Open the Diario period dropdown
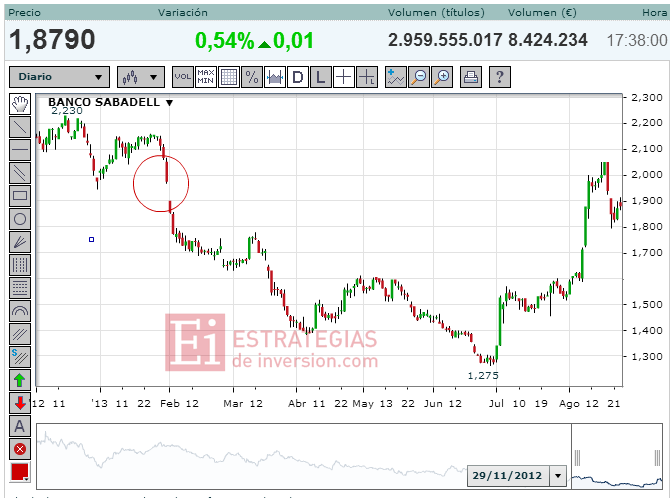Viewport: 672px width, 498px height. pos(60,77)
